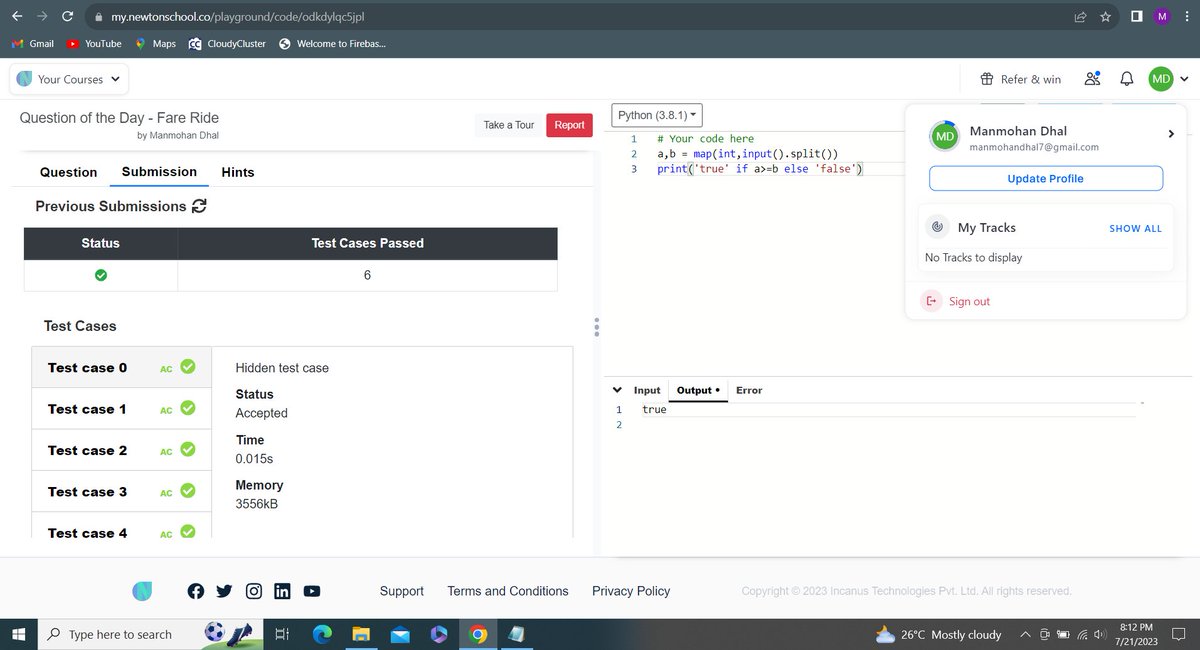Switch to the Input console tab
This screenshot has height=650, width=1200.
coord(647,390)
